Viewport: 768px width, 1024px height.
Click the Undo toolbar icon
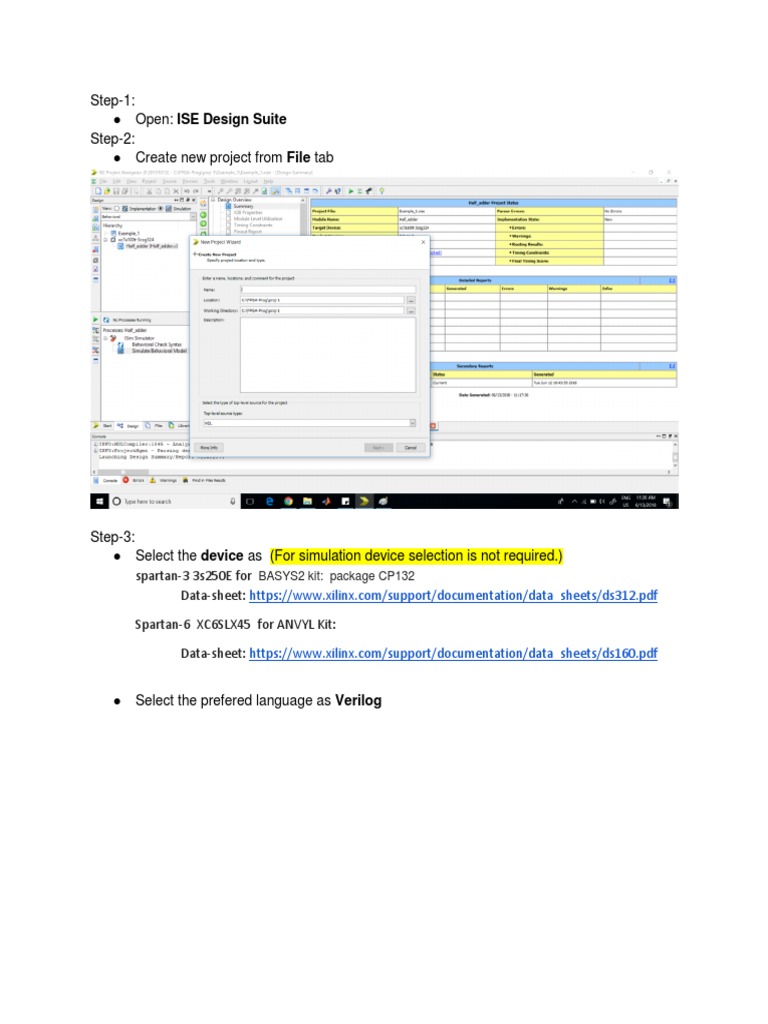187,191
